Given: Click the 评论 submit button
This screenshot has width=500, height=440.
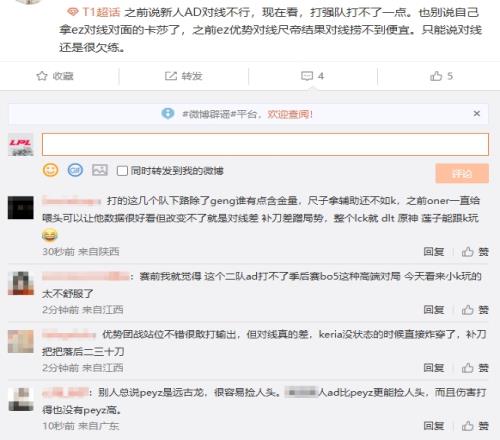Looking at the screenshot, I should coord(462,174).
